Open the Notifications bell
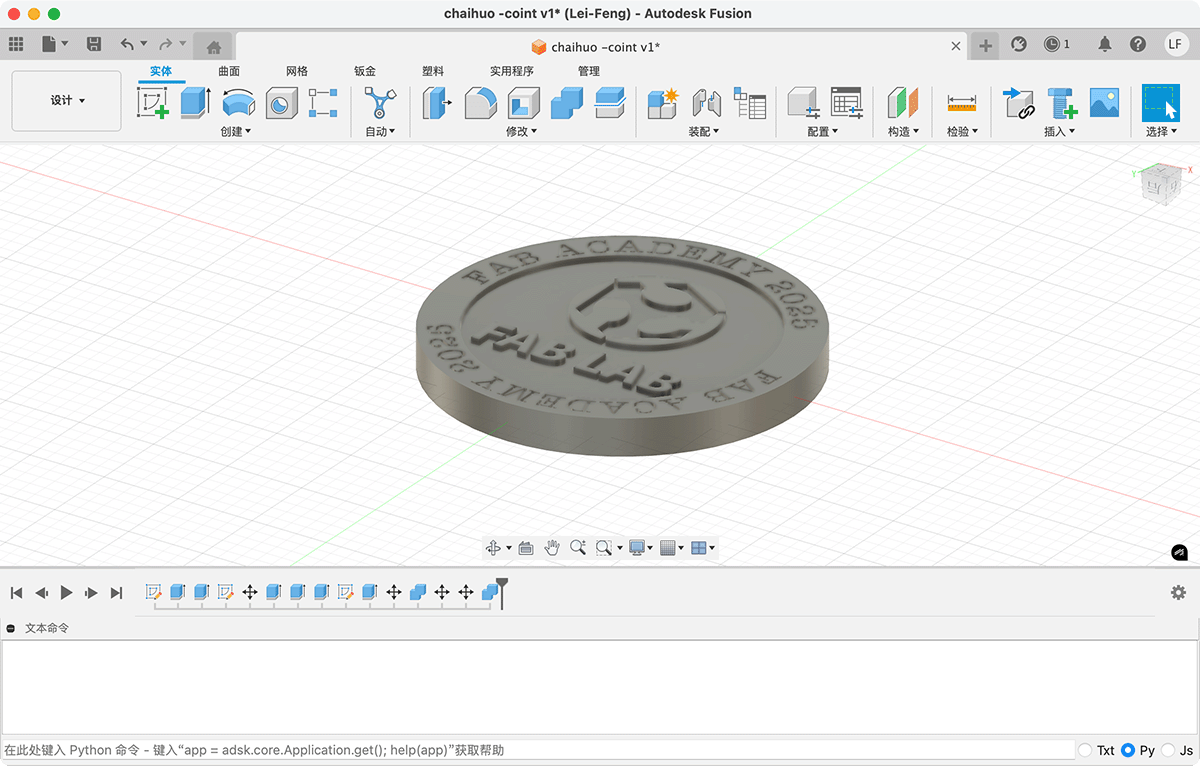This screenshot has width=1200, height=766. pyautogui.click(x=1105, y=44)
